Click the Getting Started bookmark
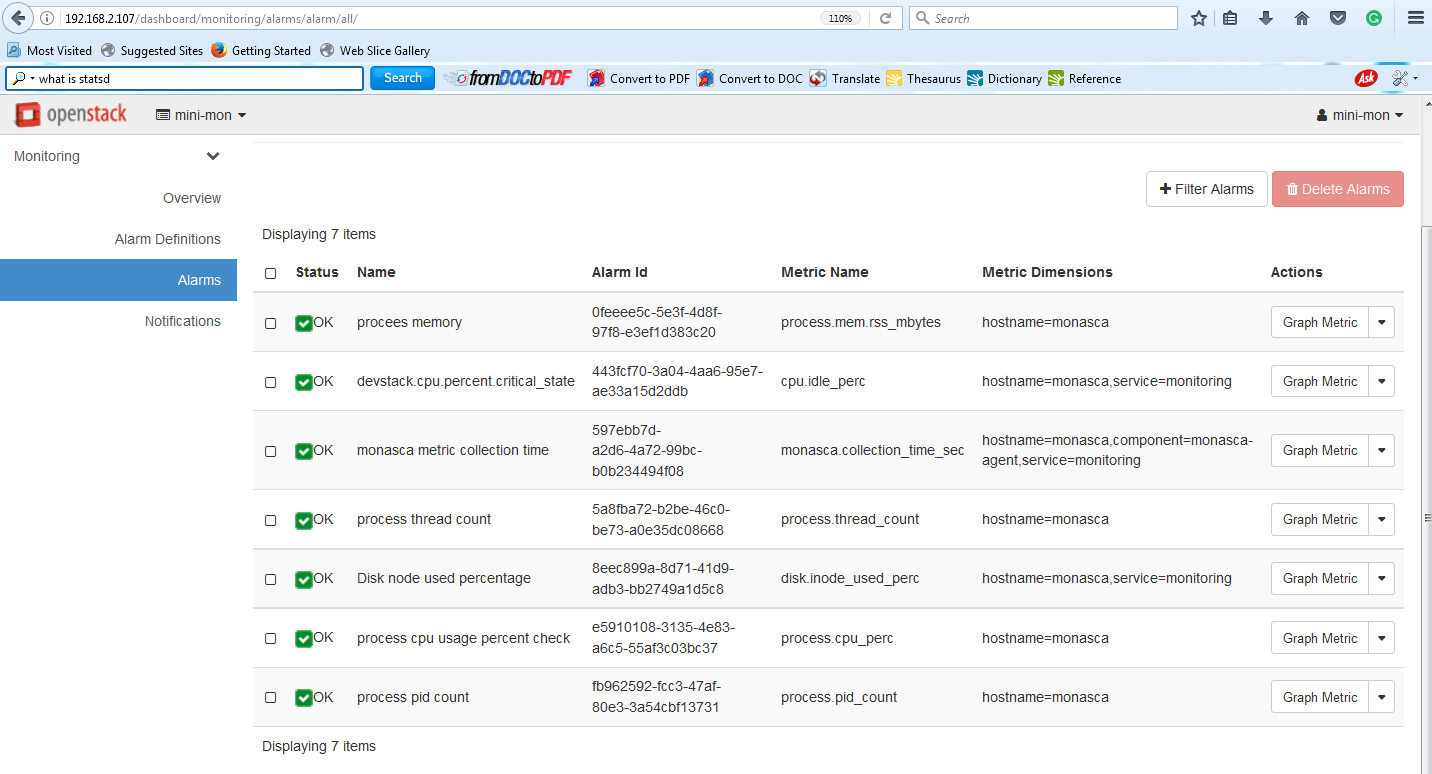This screenshot has width=1432, height=774. [261, 50]
